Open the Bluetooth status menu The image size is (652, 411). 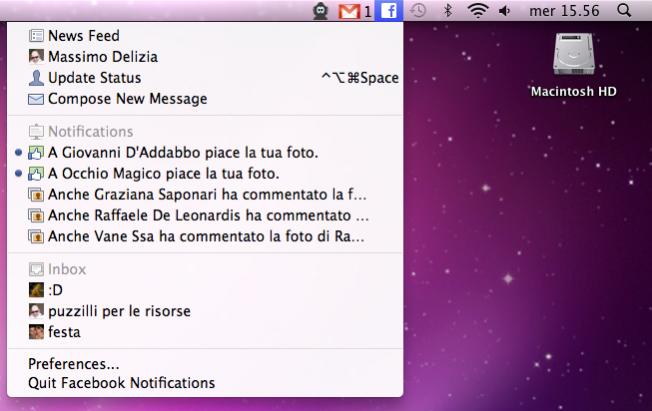pos(448,10)
